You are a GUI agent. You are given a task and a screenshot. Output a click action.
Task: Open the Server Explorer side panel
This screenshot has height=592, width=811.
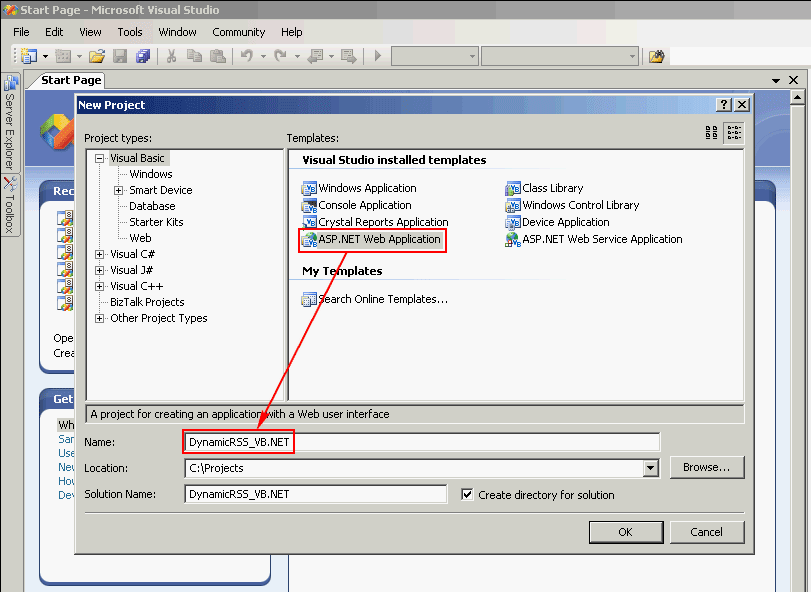pos(10,123)
